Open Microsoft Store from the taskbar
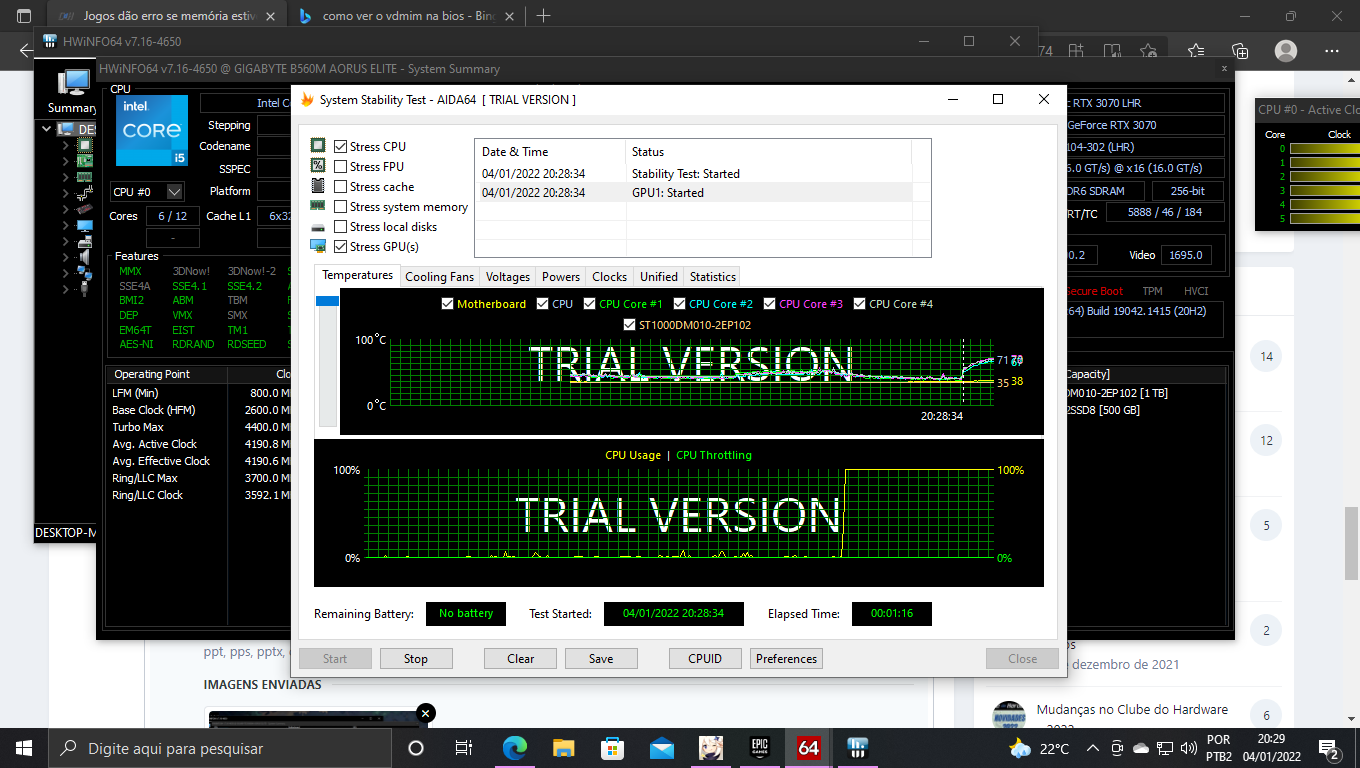The image size is (1360, 768). 613,747
